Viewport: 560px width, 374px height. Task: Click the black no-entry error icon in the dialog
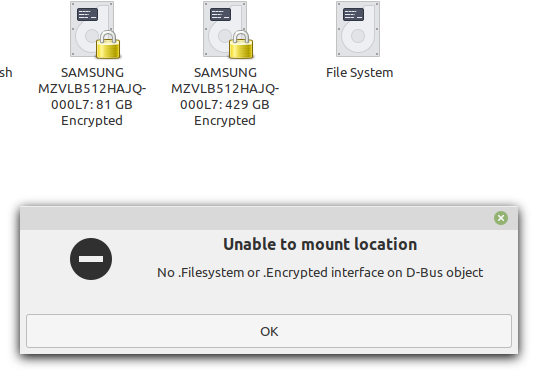(91, 259)
